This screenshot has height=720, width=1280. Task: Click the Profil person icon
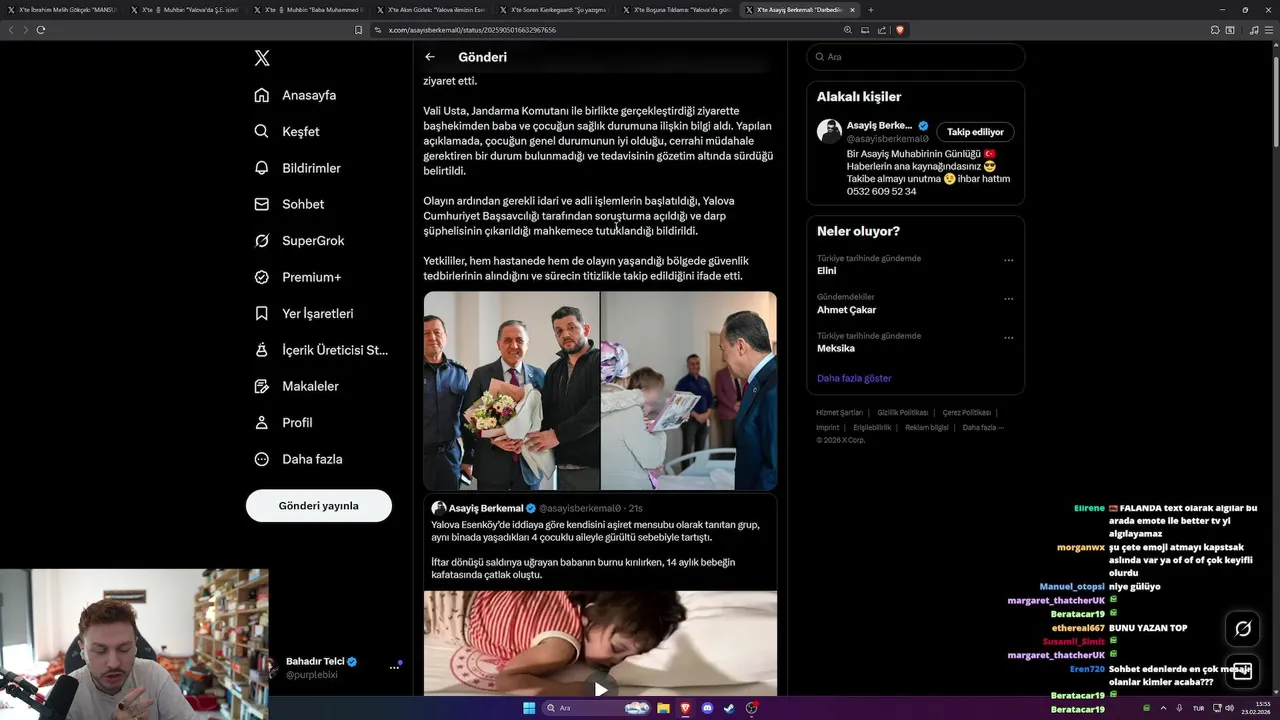262,422
